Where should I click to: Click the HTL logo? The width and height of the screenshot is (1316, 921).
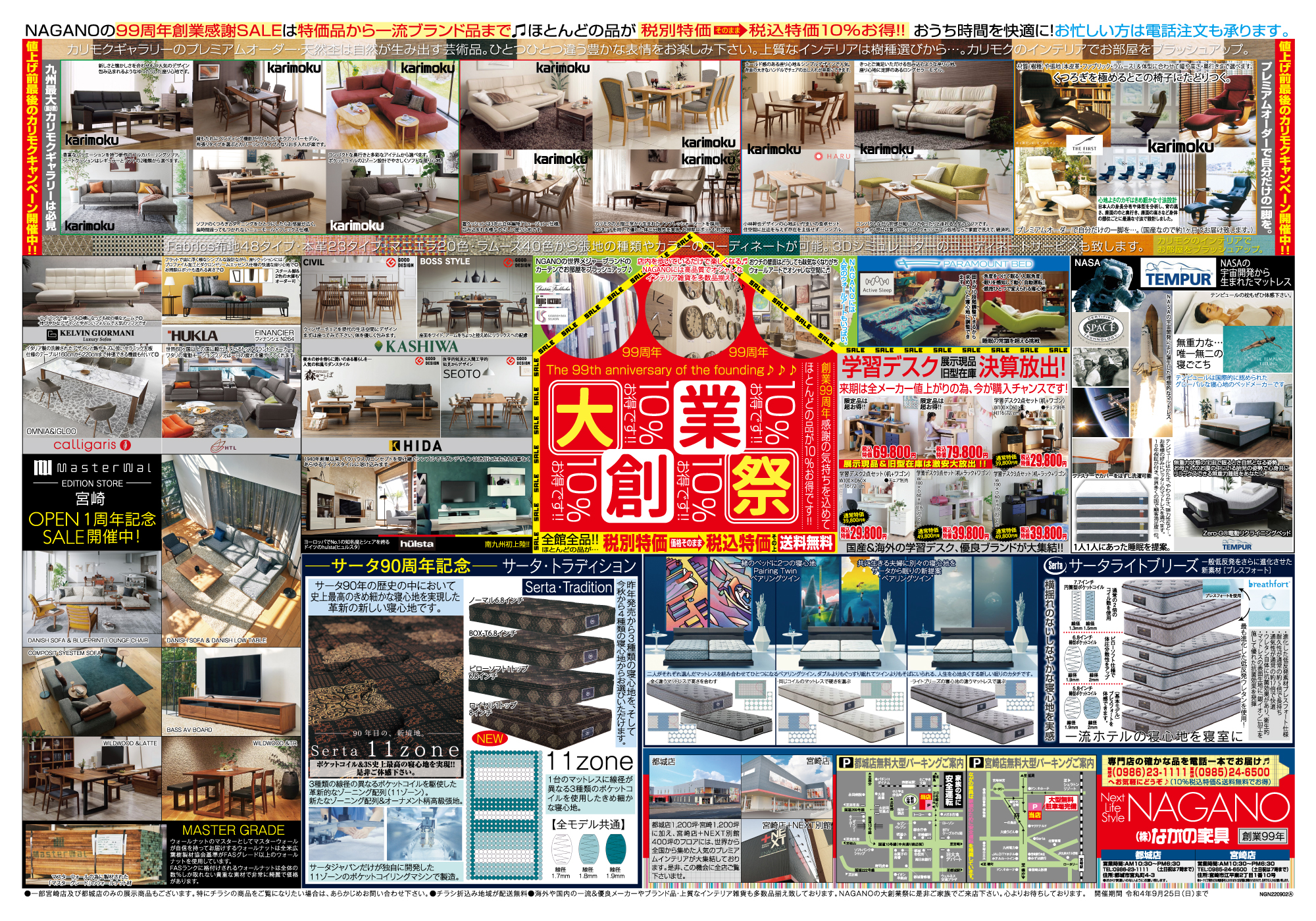[223, 446]
